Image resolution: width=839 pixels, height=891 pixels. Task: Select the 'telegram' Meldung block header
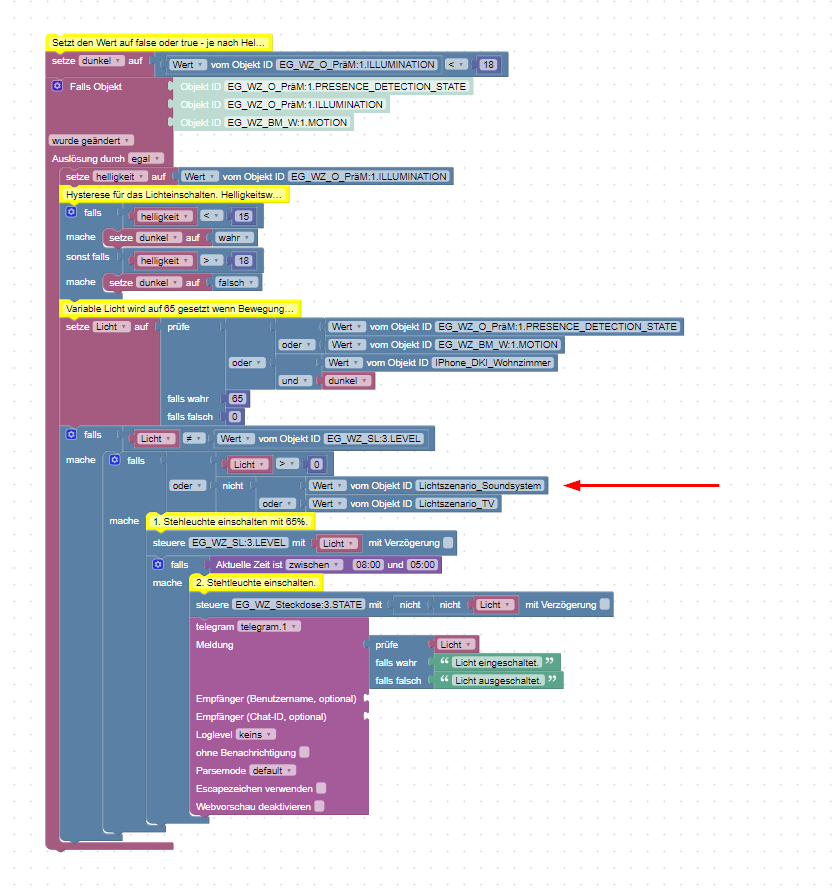pyautogui.click(x=214, y=627)
